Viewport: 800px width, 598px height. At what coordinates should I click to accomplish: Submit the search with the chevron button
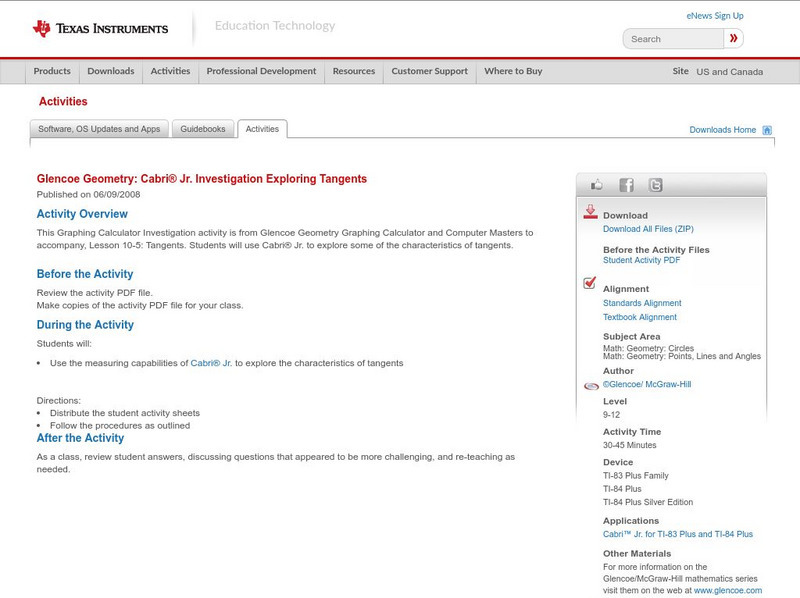coord(733,38)
